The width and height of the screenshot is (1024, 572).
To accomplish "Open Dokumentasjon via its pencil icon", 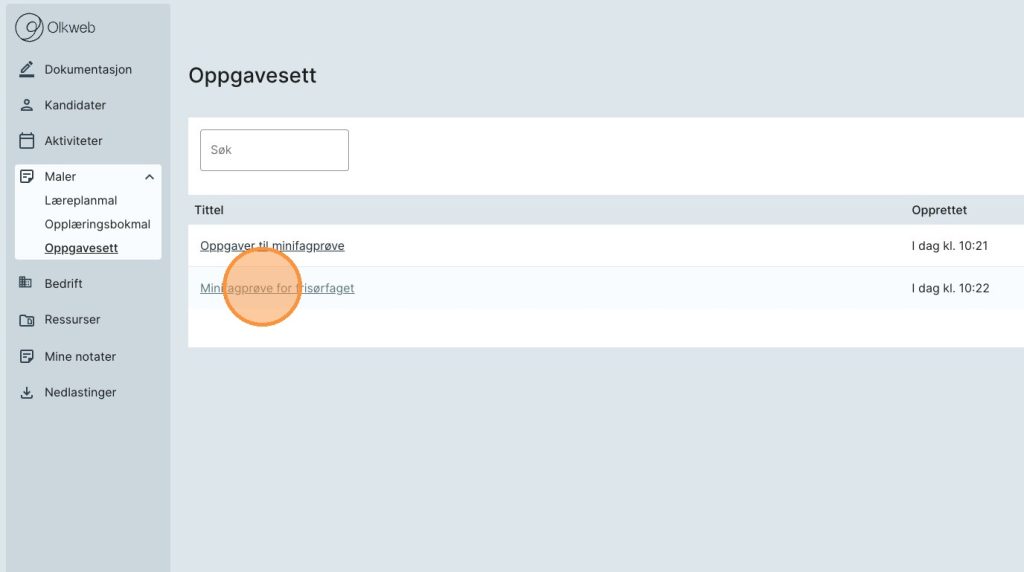I will tap(27, 70).
